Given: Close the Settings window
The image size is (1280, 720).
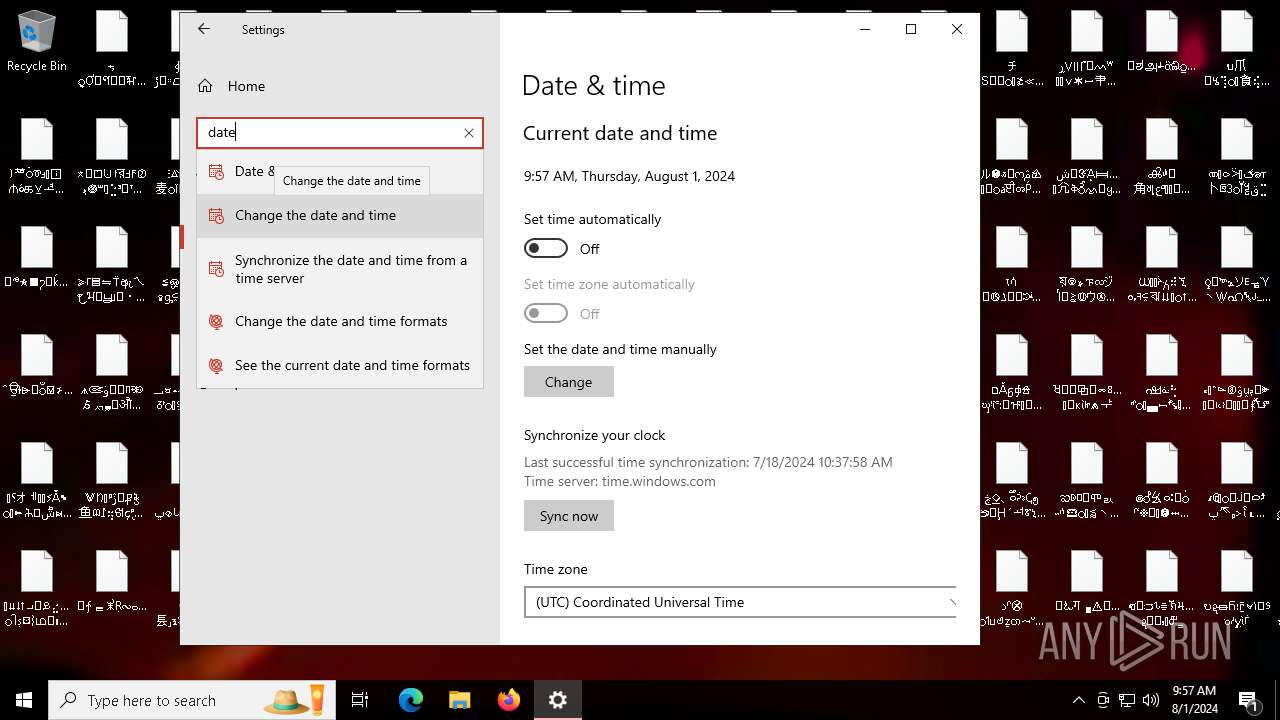Looking at the screenshot, I should click(x=957, y=29).
